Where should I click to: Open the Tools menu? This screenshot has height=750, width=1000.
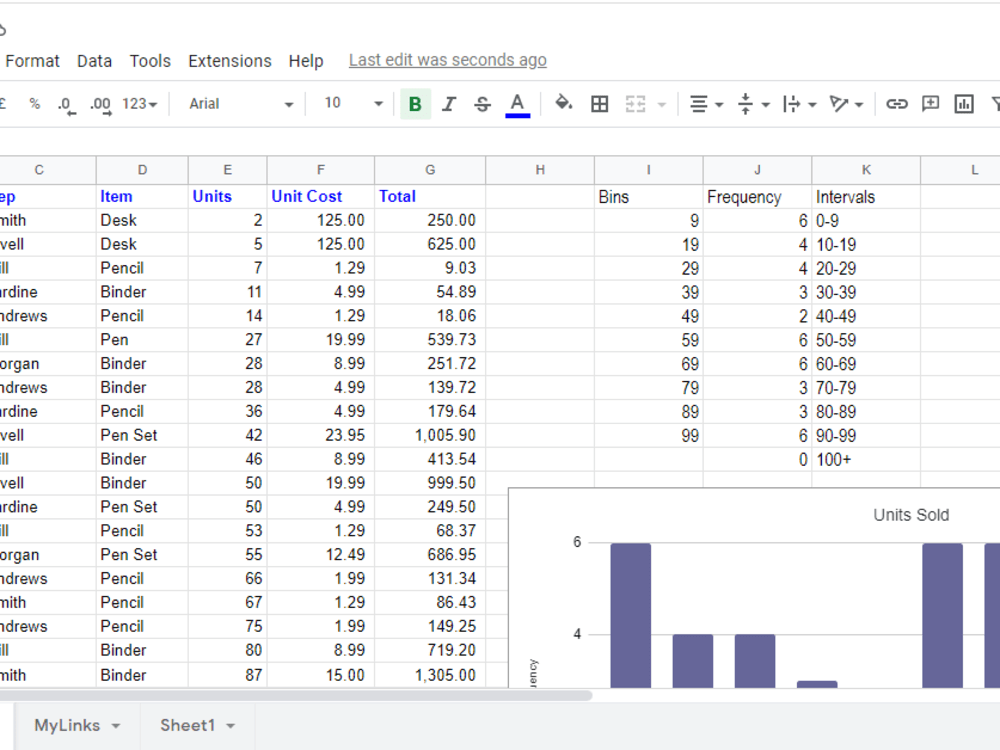150,61
